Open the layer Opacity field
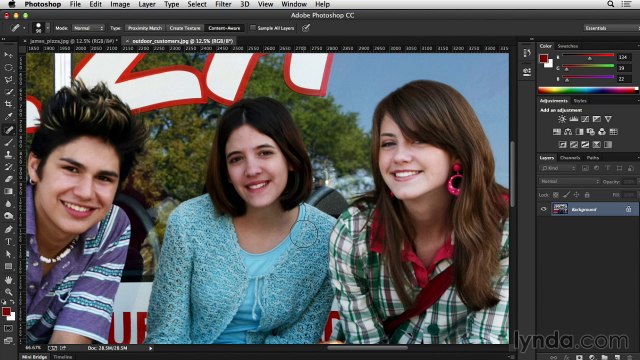640x360 pixels. pyautogui.click(x=629, y=181)
